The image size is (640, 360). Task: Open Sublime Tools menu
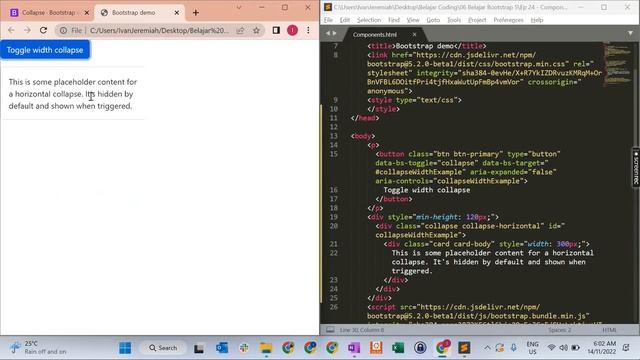tap(454, 20)
